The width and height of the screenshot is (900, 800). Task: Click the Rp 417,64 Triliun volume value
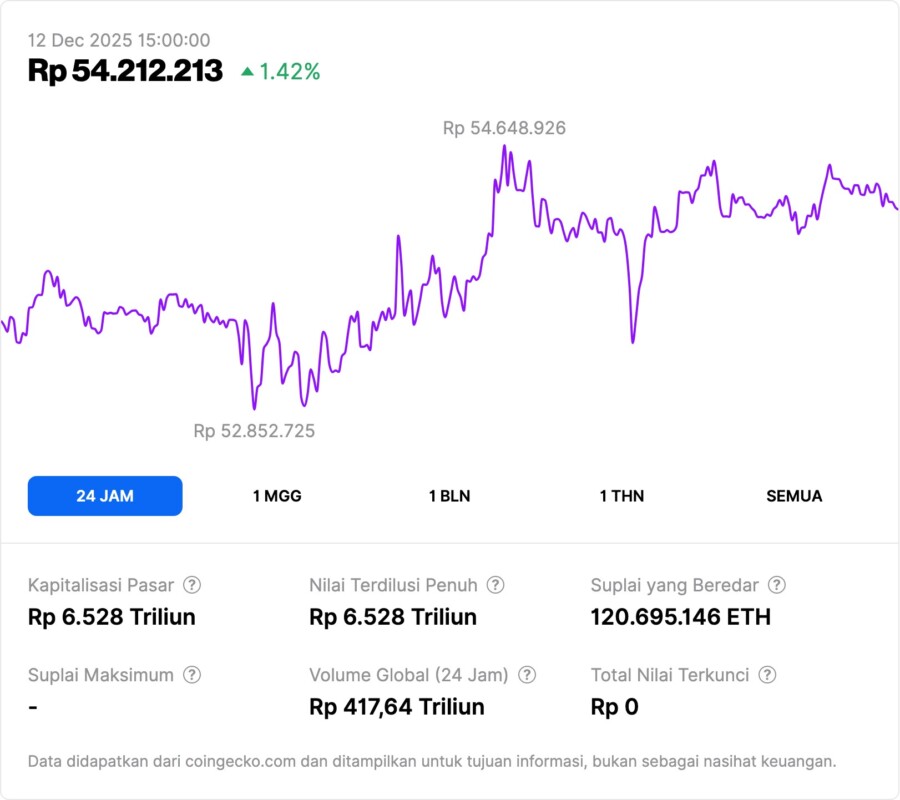pyautogui.click(x=397, y=707)
